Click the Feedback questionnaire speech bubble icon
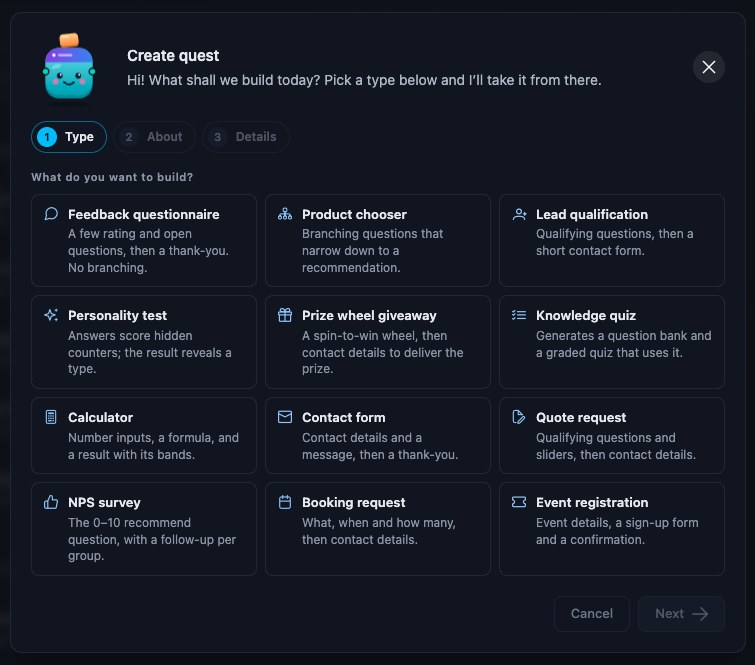 pos(51,214)
